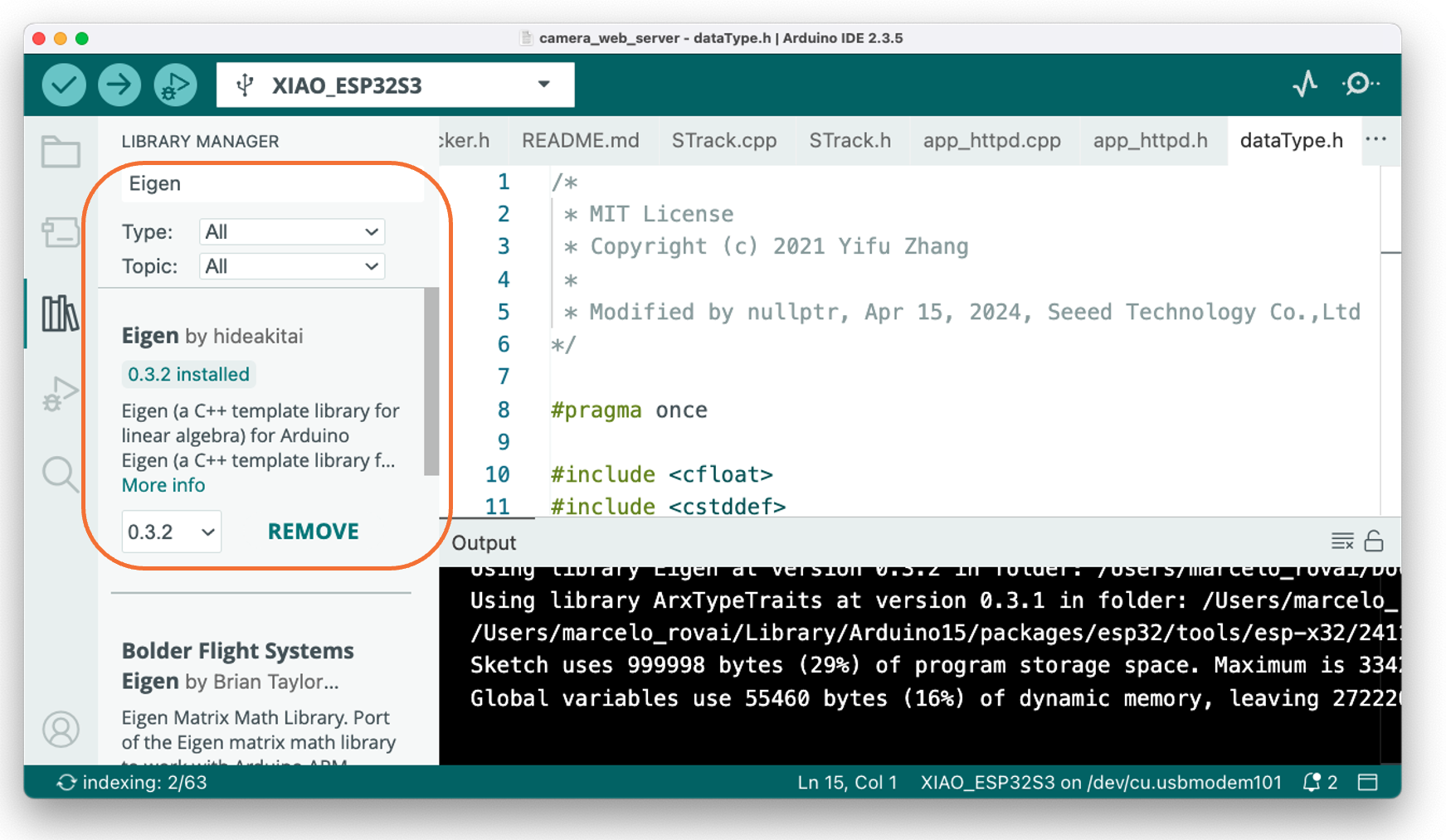Screen dimensions: 1446x840
Task: Start debugging with the debug play icon
Action: coord(175,85)
